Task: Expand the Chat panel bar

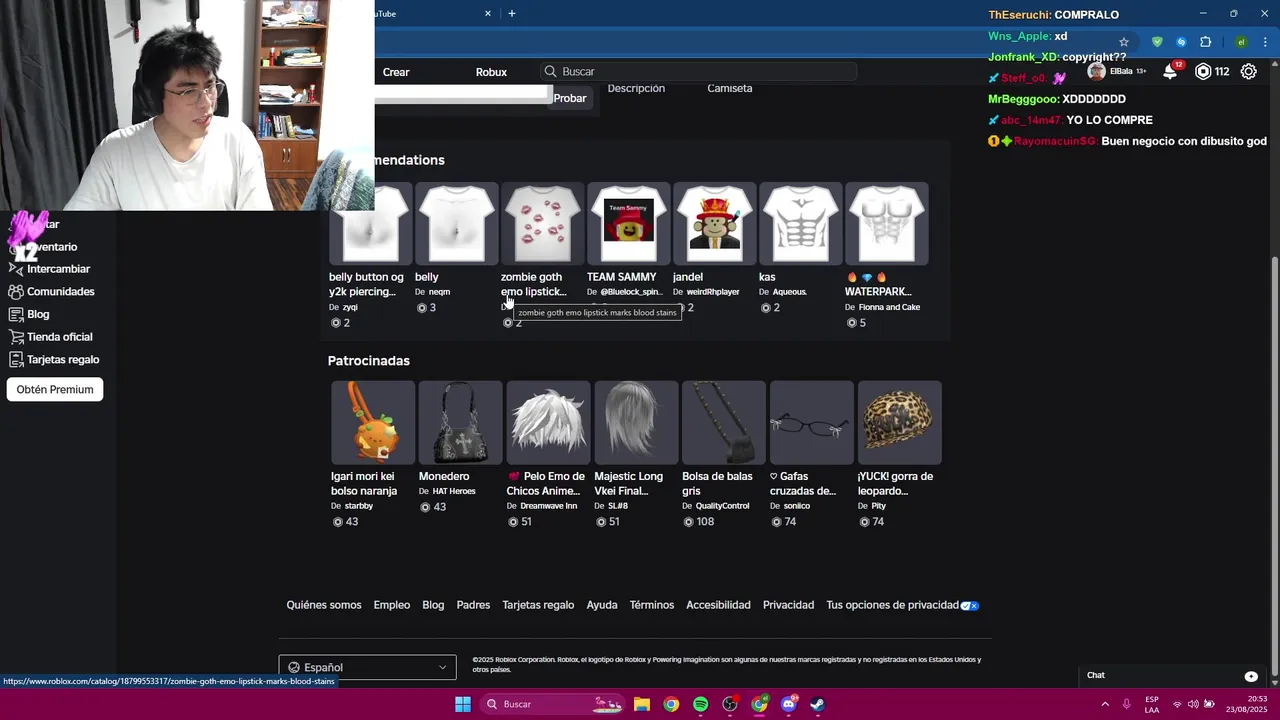Action: [x=1173, y=676]
